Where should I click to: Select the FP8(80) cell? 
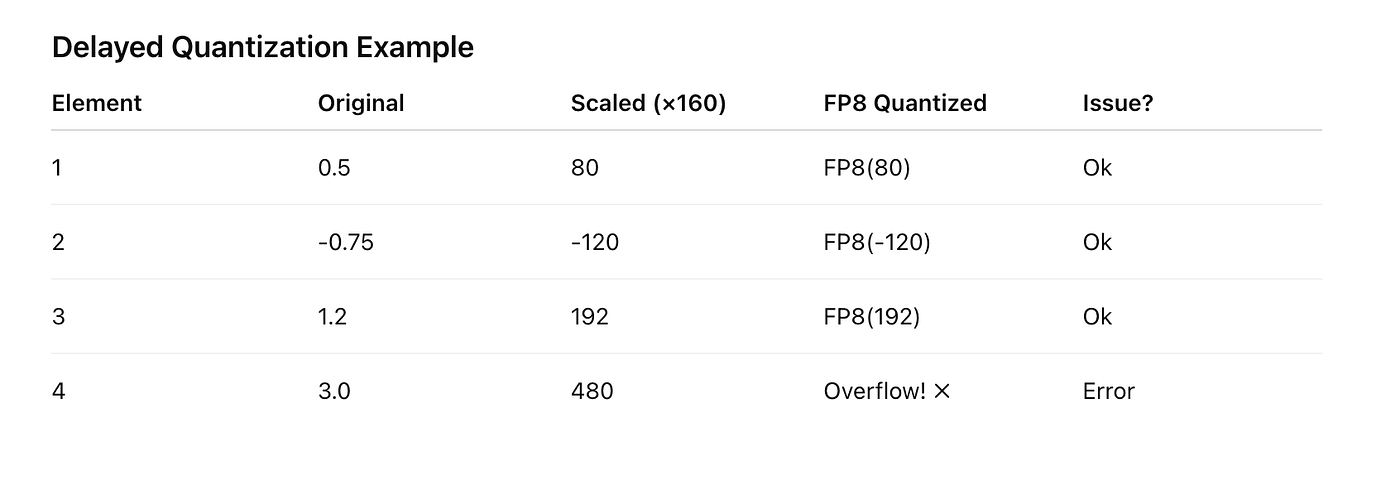[x=867, y=168]
